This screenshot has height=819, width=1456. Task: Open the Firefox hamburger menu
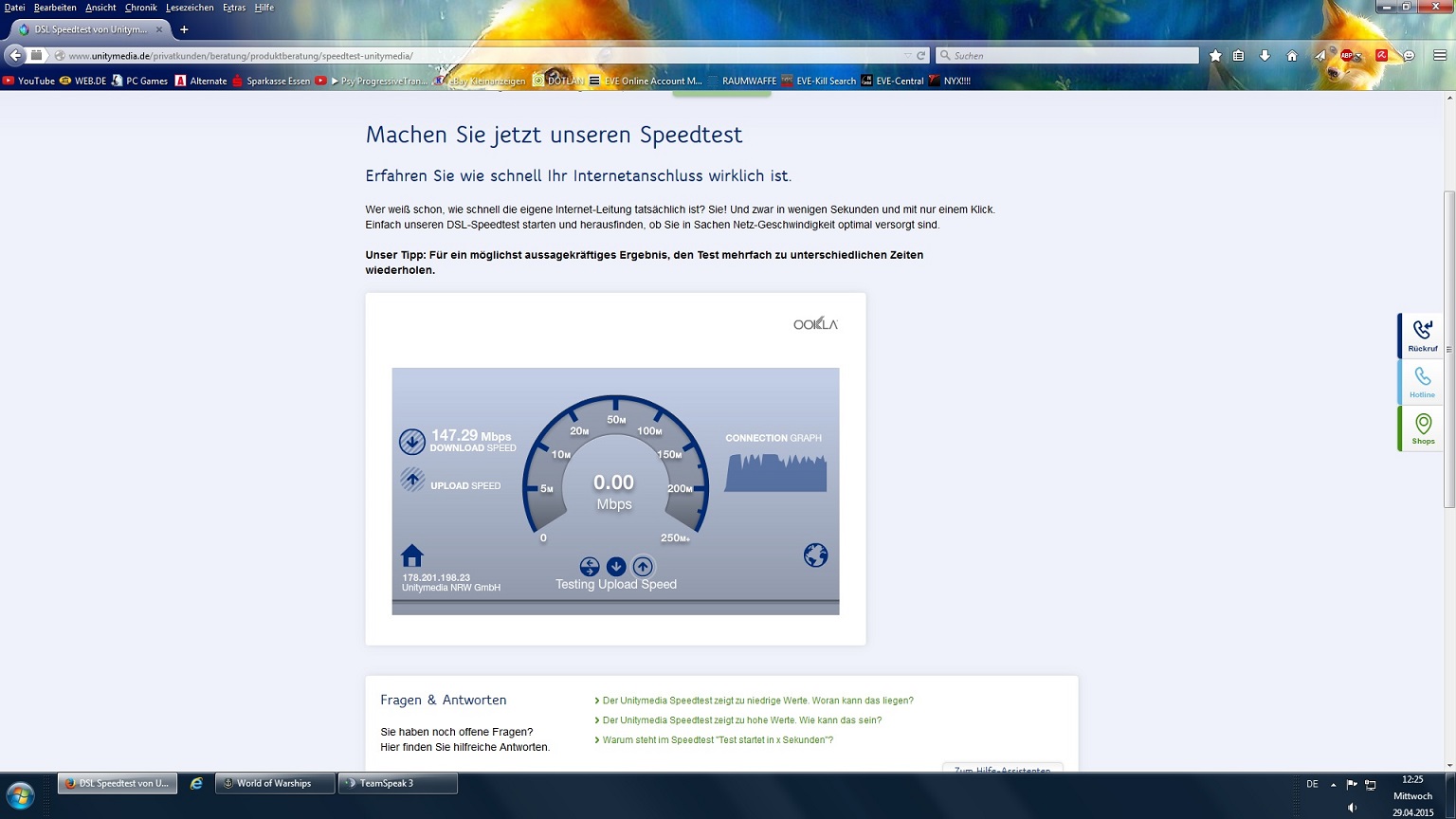tap(1439, 56)
